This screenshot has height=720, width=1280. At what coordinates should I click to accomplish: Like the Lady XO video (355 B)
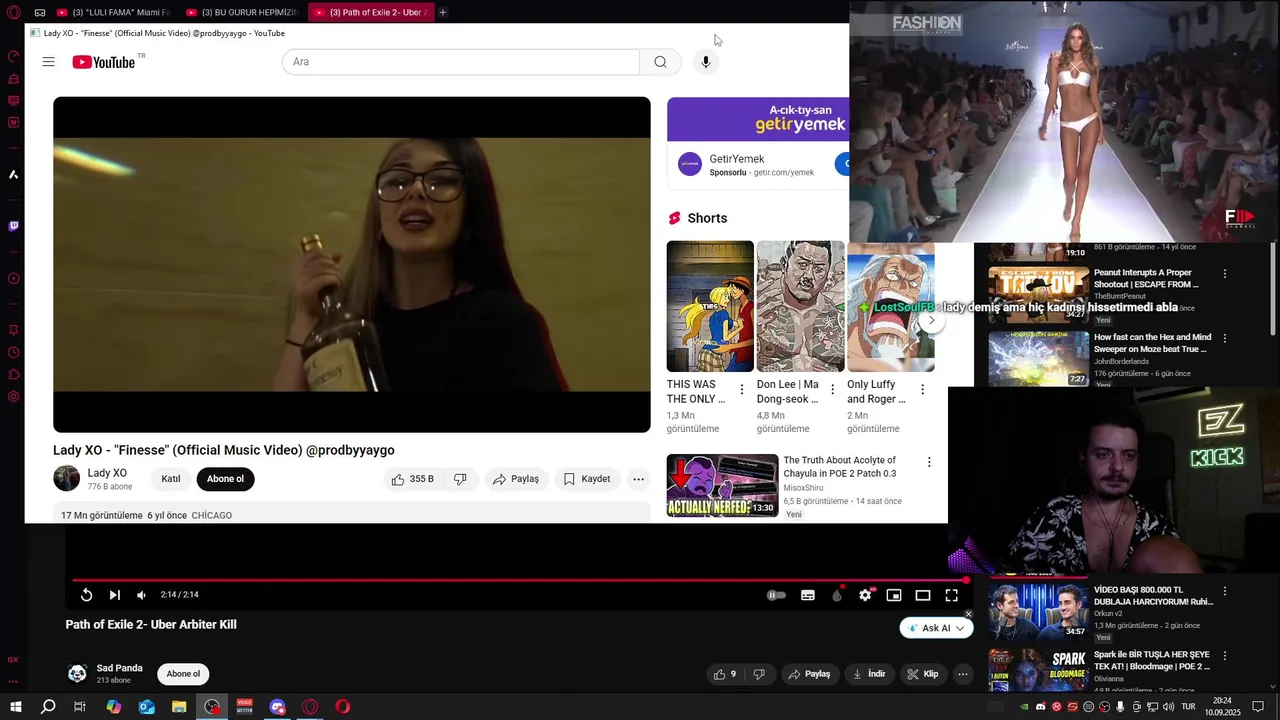pyautogui.click(x=412, y=479)
